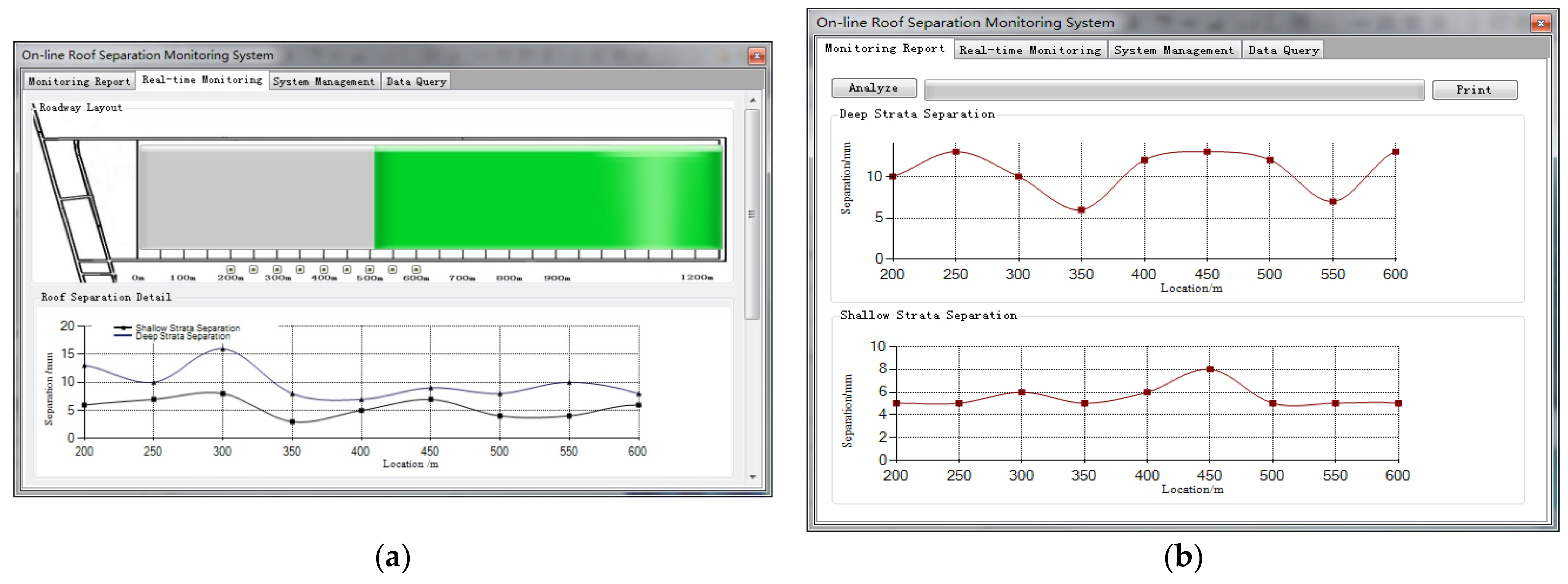Click the sensor icon above 600m
Screen dimensions: 1568x584
click(x=416, y=269)
